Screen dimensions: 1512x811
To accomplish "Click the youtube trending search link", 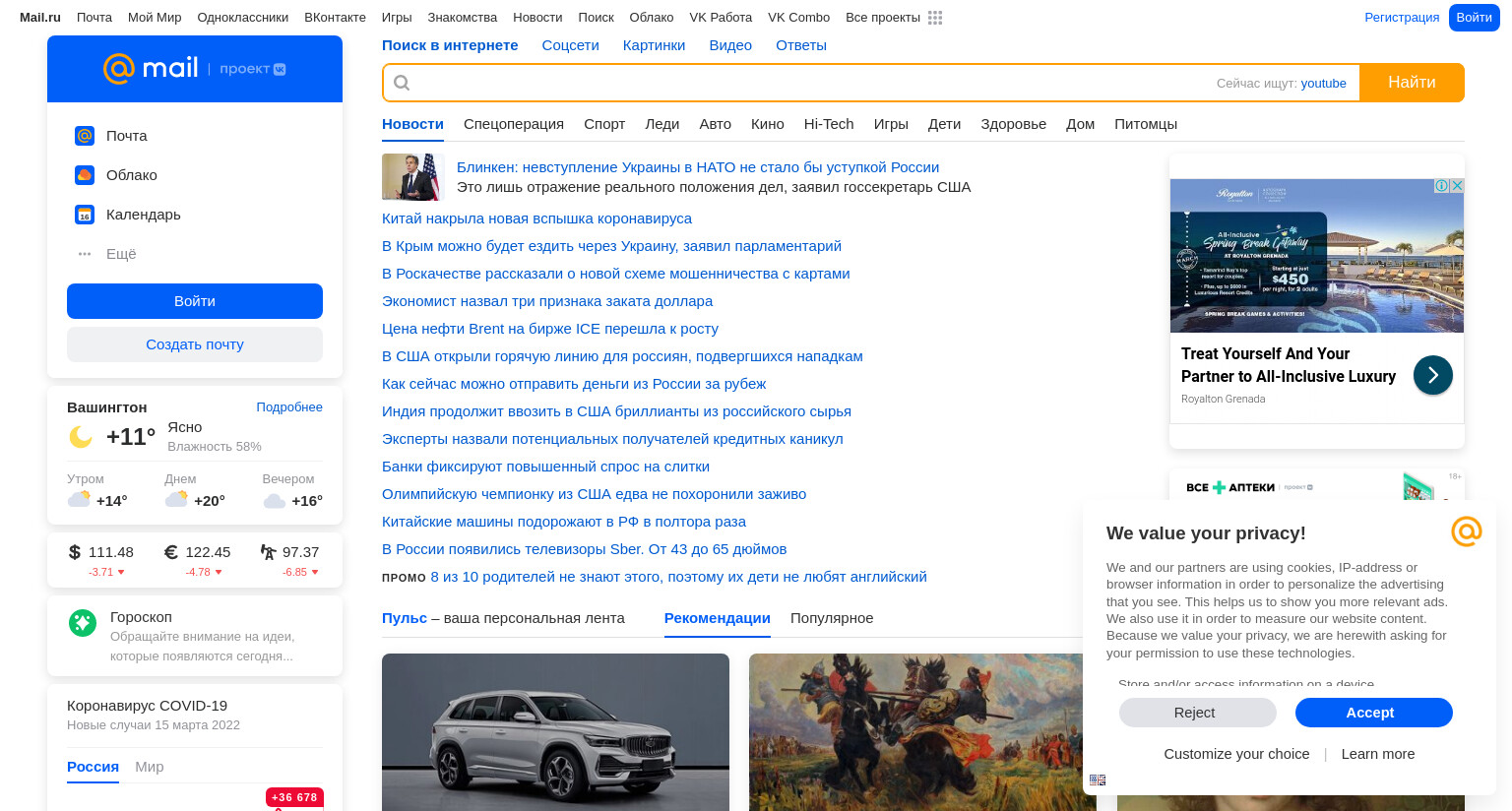I will 1324,84.
